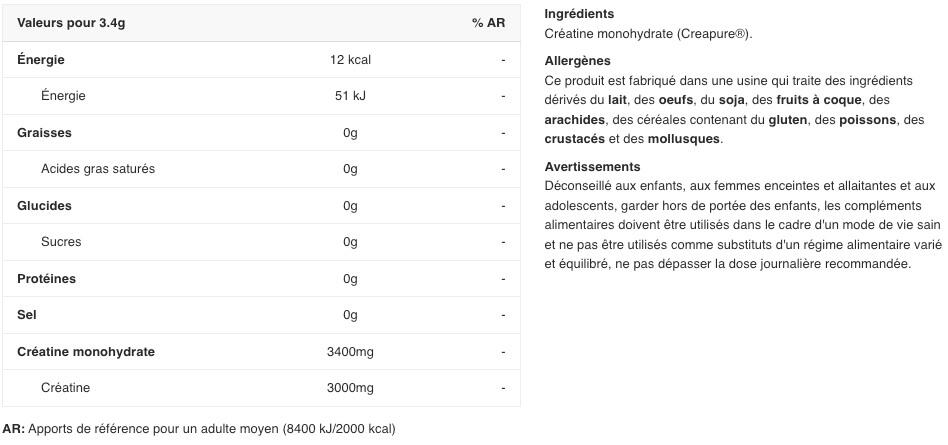Click the "Acides gras saturés" row label
The width and height of the screenshot is (948, 445).
[x=98, y=169]
